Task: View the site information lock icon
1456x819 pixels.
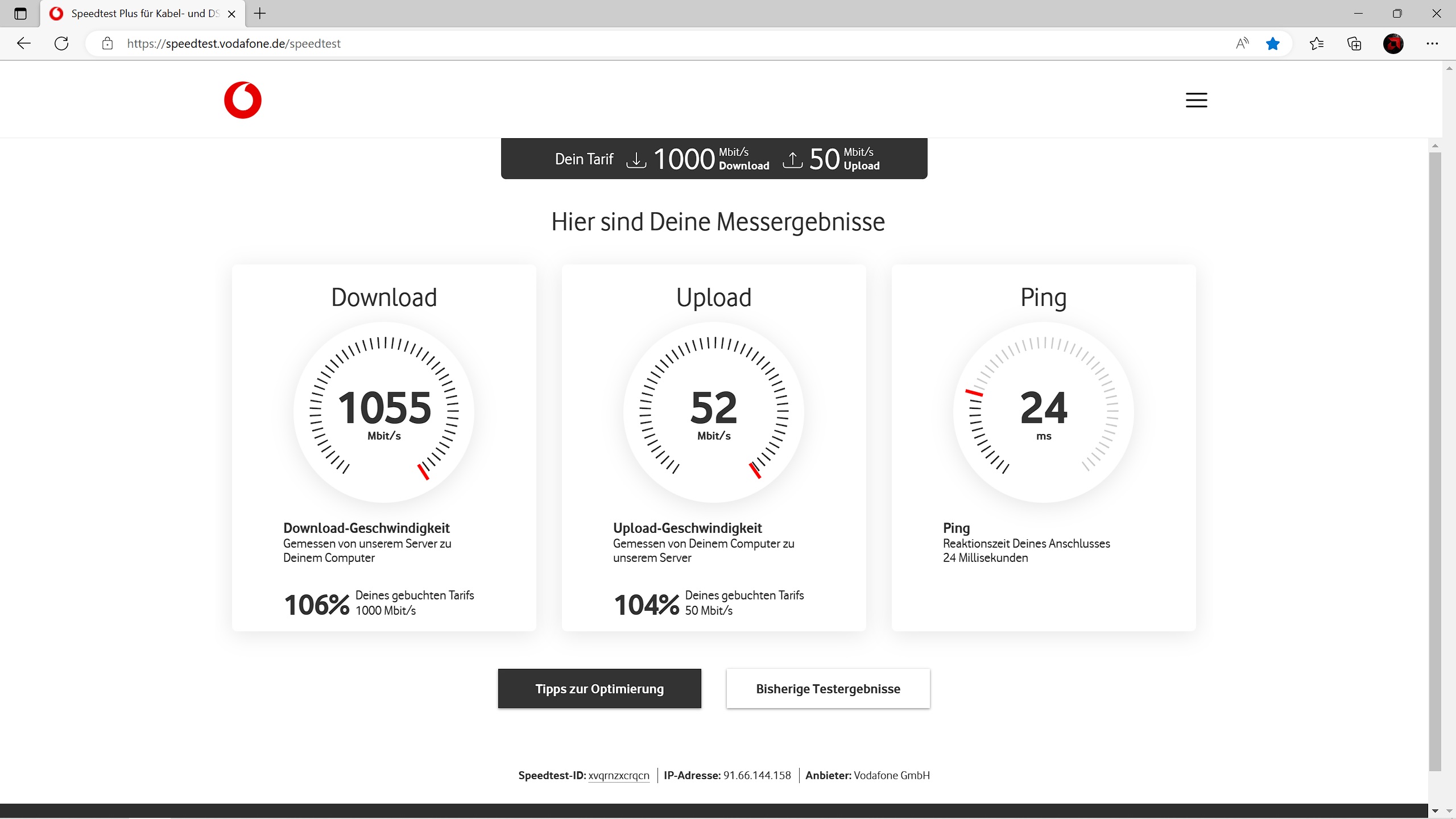Action: tap(107, 43)
